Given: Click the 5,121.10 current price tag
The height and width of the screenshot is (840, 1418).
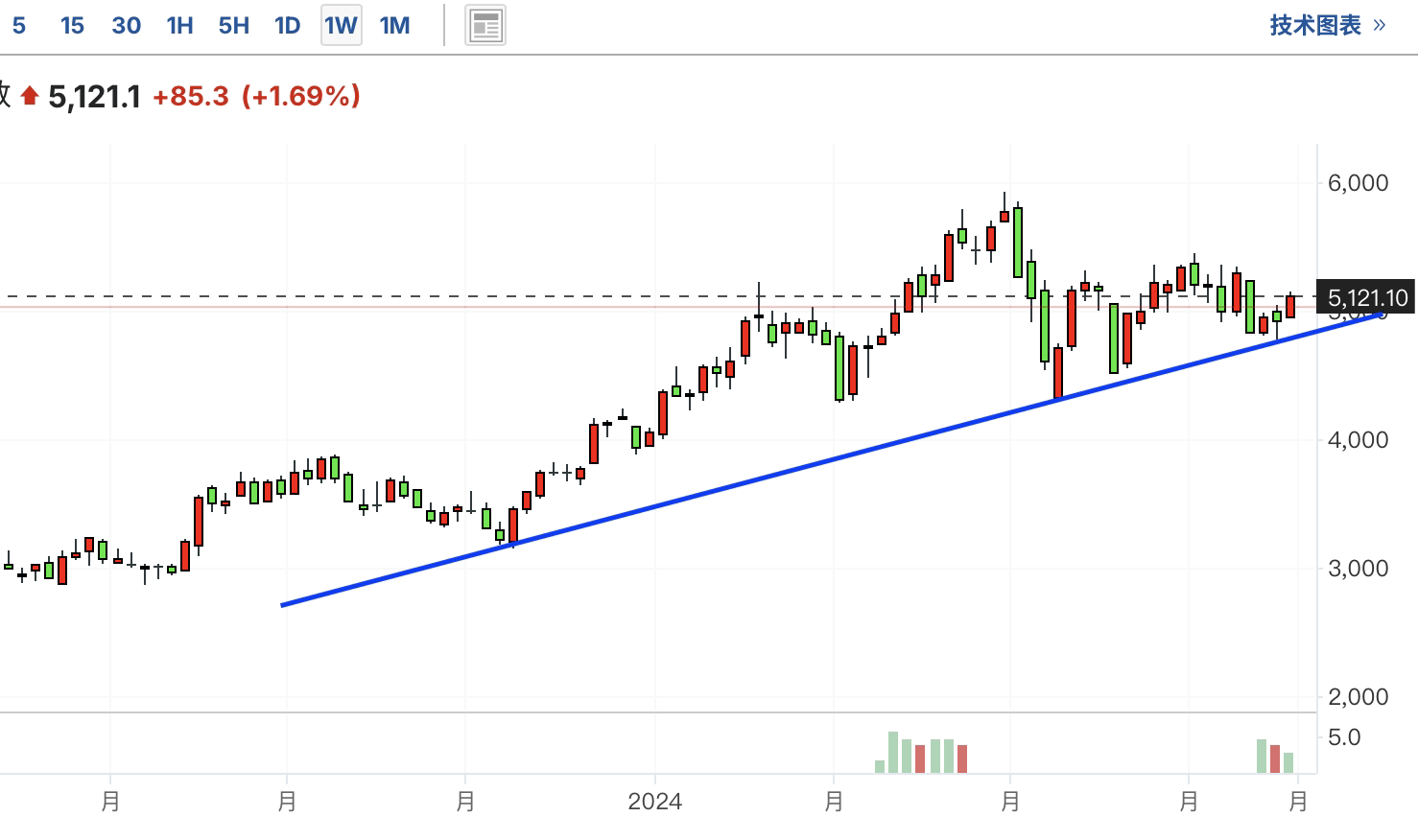Looking at the screenshot, I should [1367, 298].
